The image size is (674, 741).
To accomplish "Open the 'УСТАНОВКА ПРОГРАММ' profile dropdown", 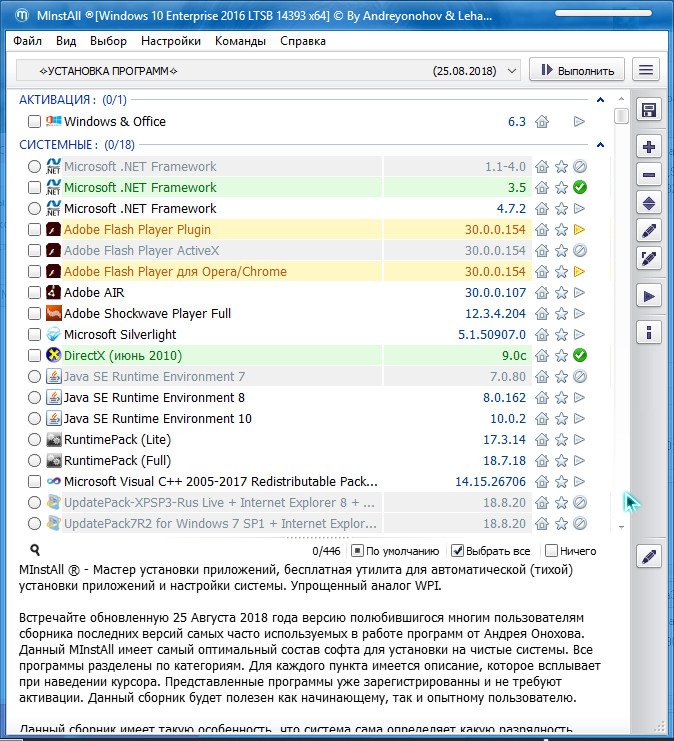I will [268, 71].
